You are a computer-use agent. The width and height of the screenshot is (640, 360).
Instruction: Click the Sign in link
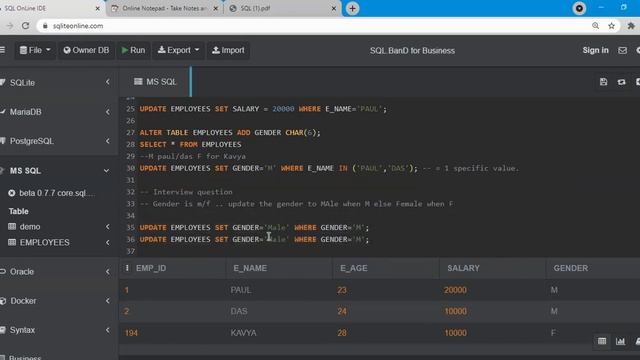[595, 50]
